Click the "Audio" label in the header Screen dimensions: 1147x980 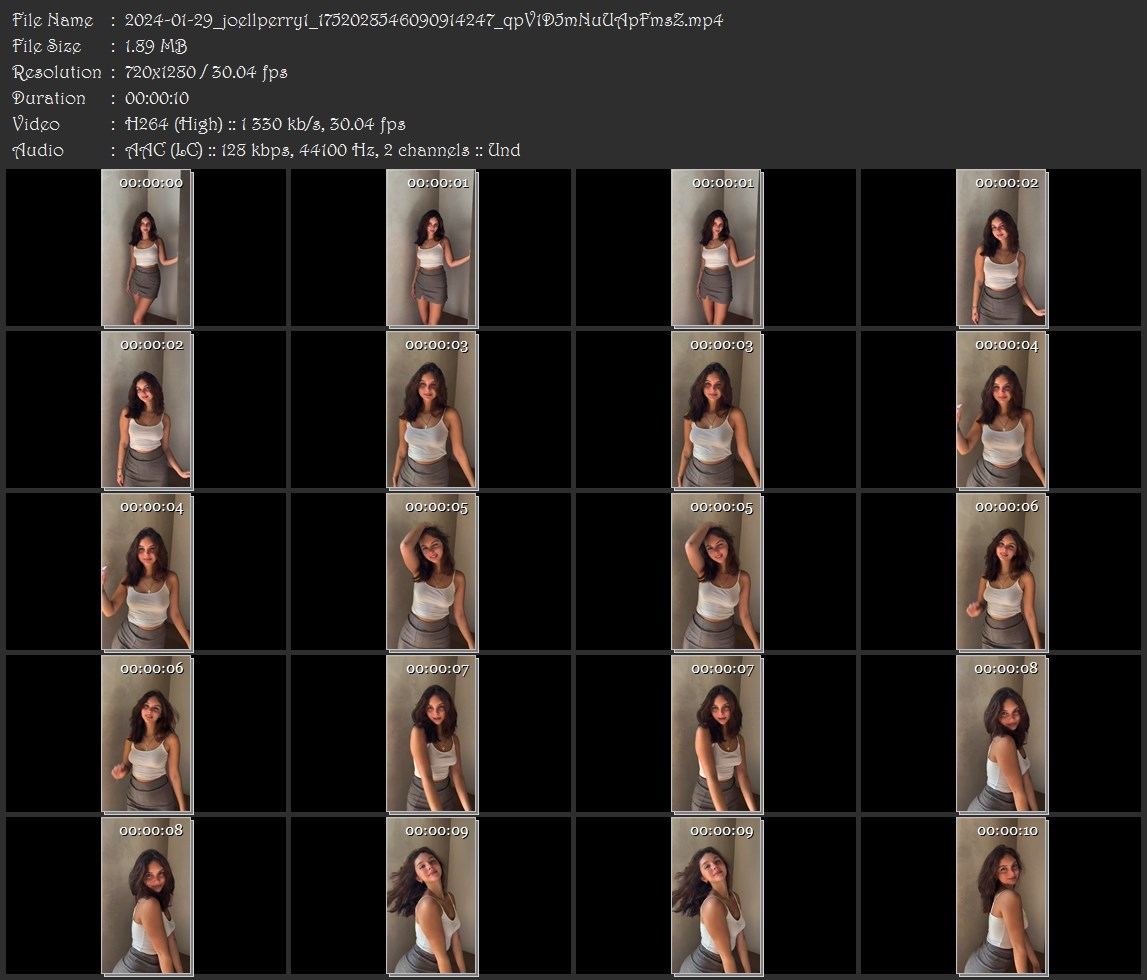38,151
